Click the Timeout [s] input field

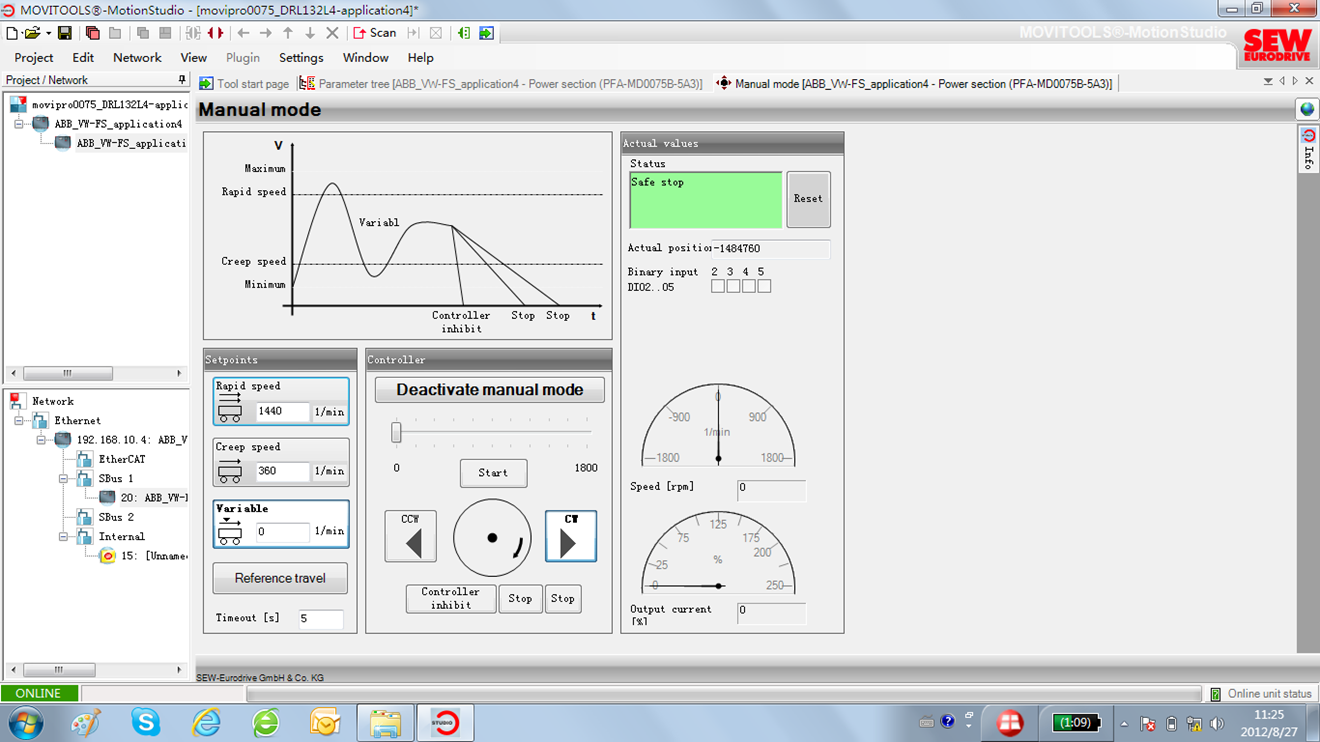[x=320, y=619]
